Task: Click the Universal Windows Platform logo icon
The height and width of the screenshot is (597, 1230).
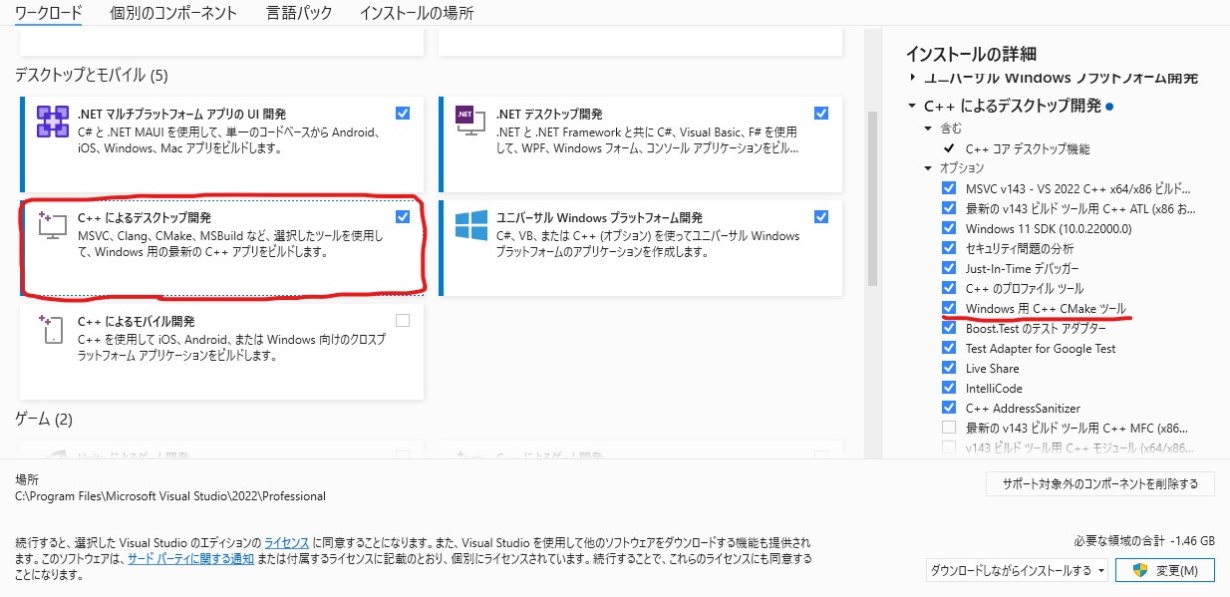Action: pyautogui.click(x=471, y=225)
